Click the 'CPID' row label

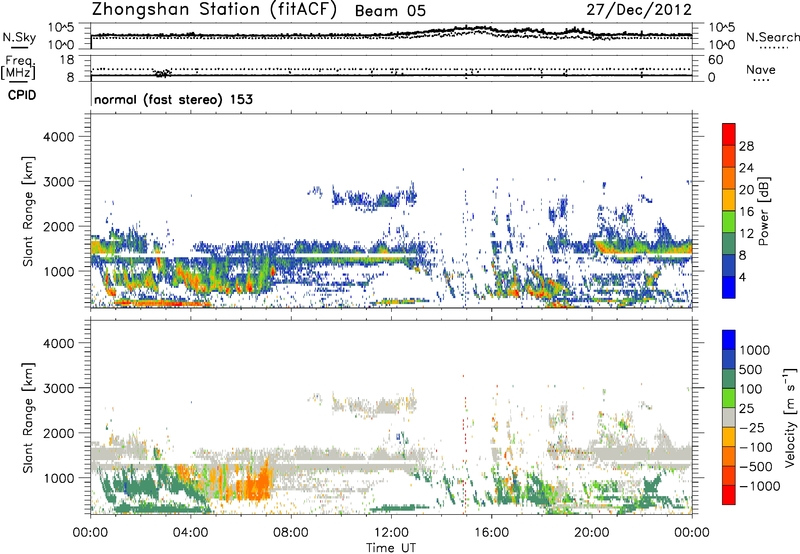(22, 95)
